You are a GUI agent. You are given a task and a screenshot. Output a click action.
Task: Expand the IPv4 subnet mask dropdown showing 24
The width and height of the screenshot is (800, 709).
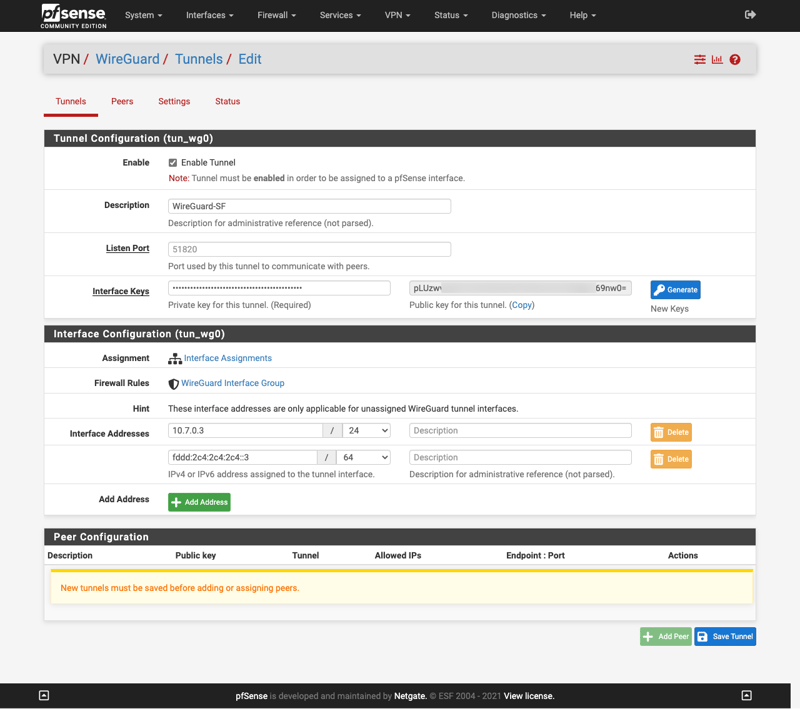click(x=366, y=430)
